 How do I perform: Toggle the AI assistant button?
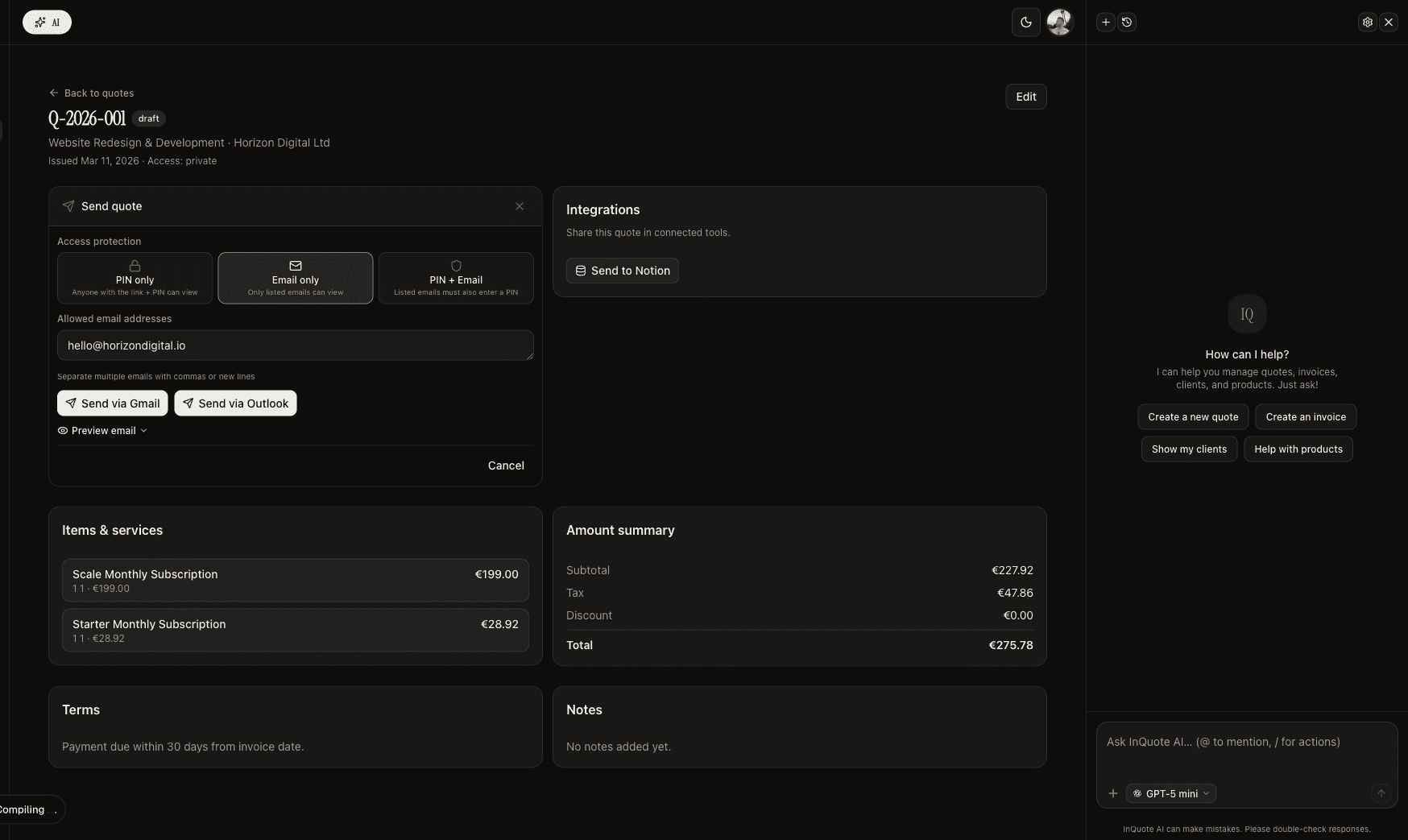tap(47, 23)
